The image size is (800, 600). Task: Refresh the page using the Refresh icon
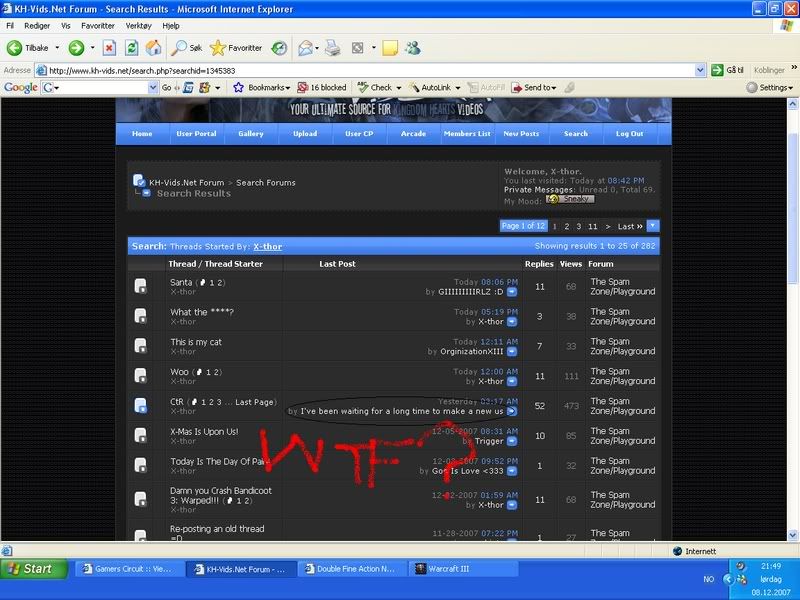(132, 48)
